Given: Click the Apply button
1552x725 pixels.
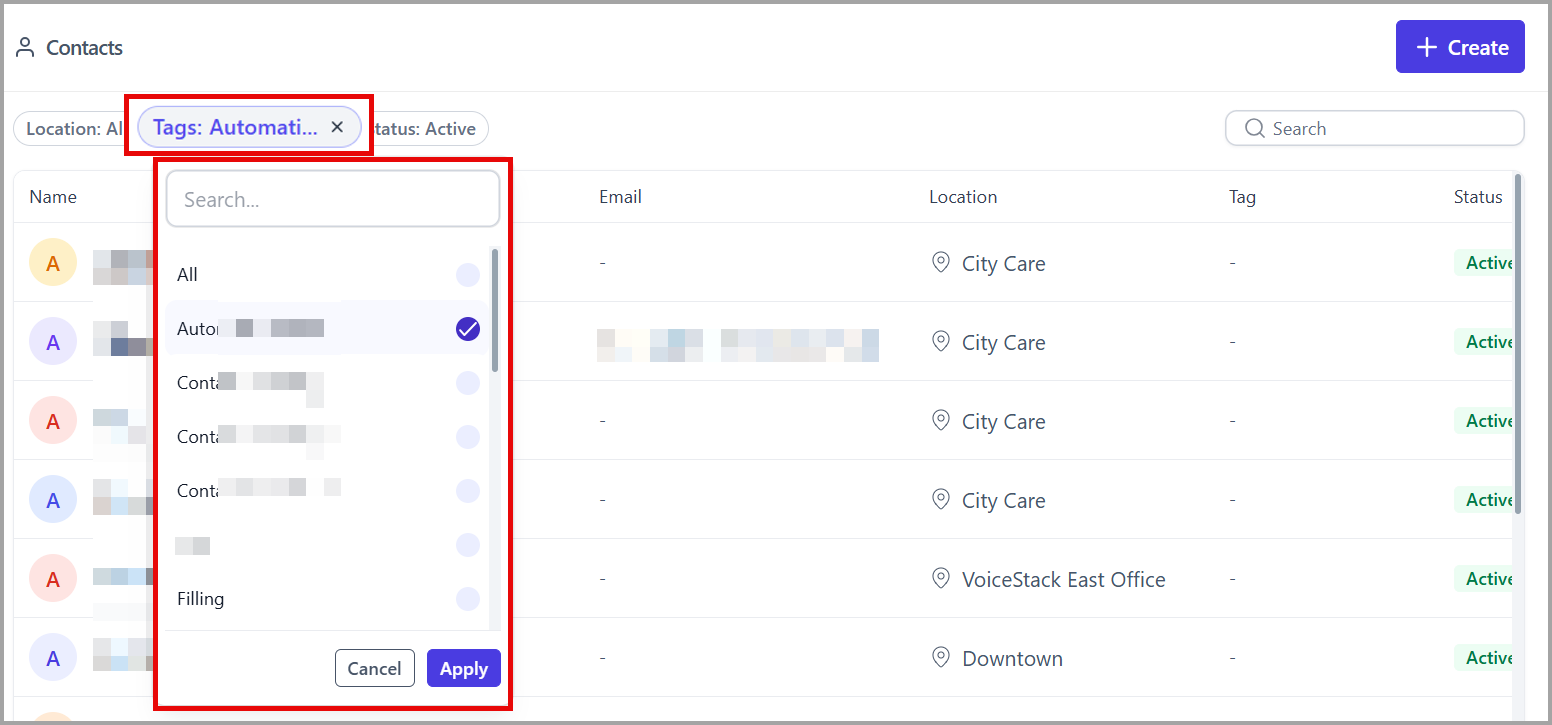Looking at the screenshot, I should pyautogui.click(x=464, y=669).
